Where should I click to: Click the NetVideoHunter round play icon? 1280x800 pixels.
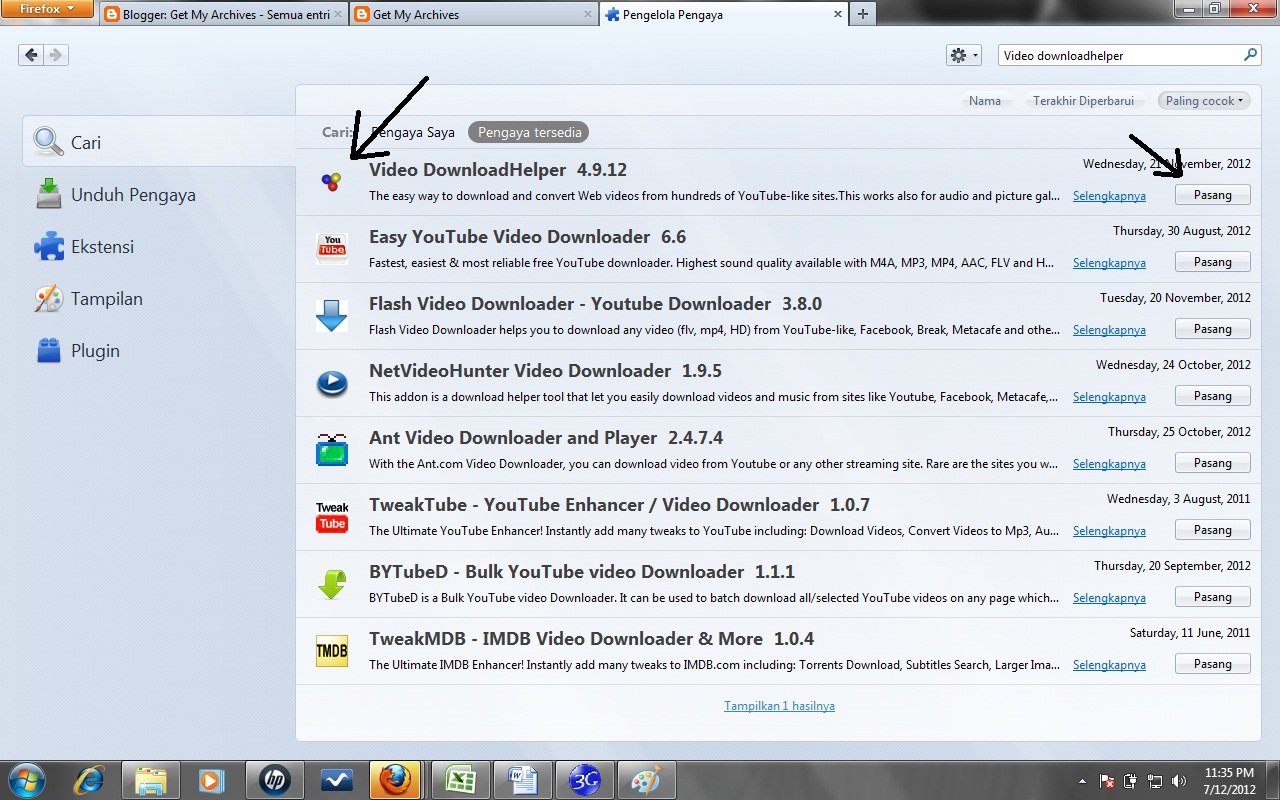pos(332,383)
